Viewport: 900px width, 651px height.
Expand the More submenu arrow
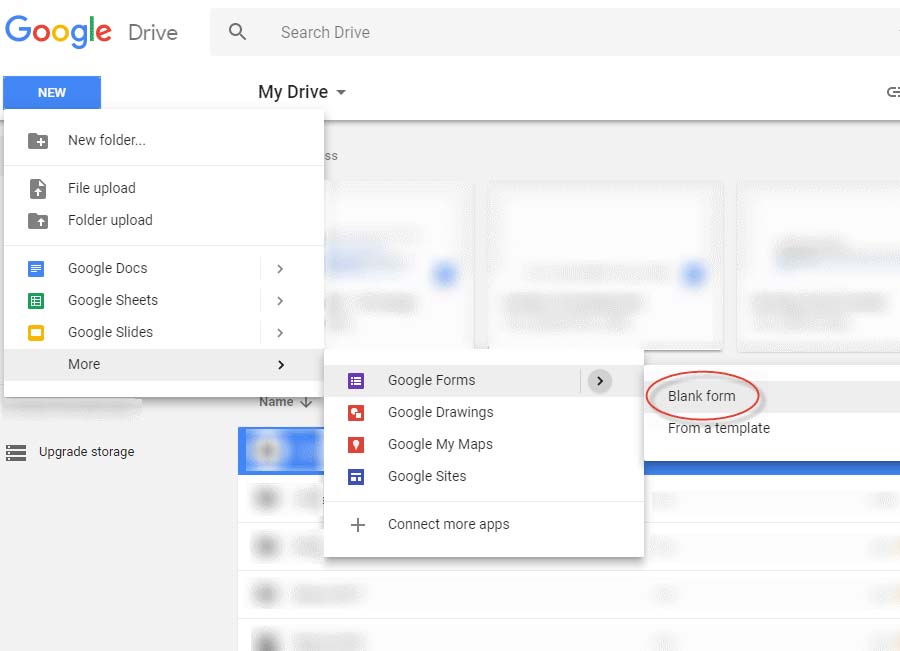tap(281, 365)
